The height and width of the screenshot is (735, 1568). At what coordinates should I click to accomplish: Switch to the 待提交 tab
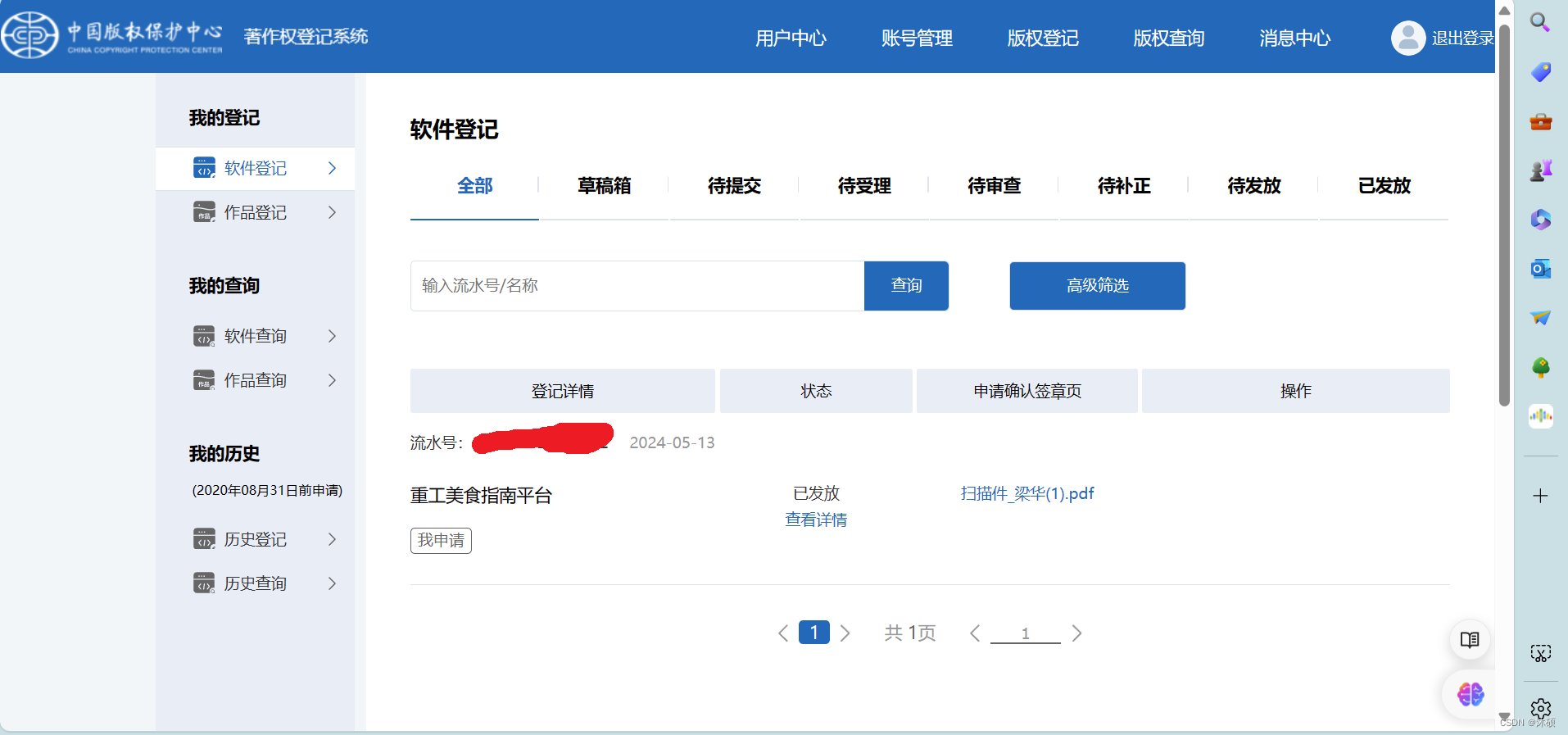tap(734, 186)
